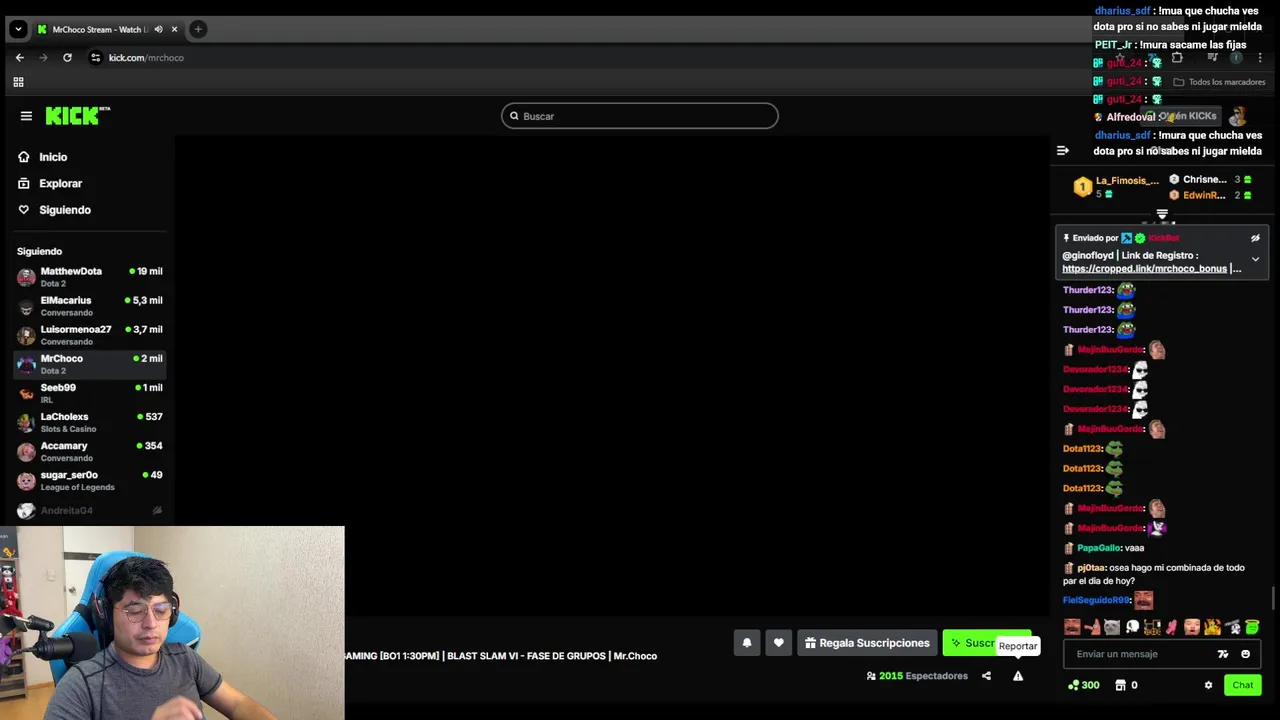
Task: Open the chat shop store icon
Action: click(1120, 685)
